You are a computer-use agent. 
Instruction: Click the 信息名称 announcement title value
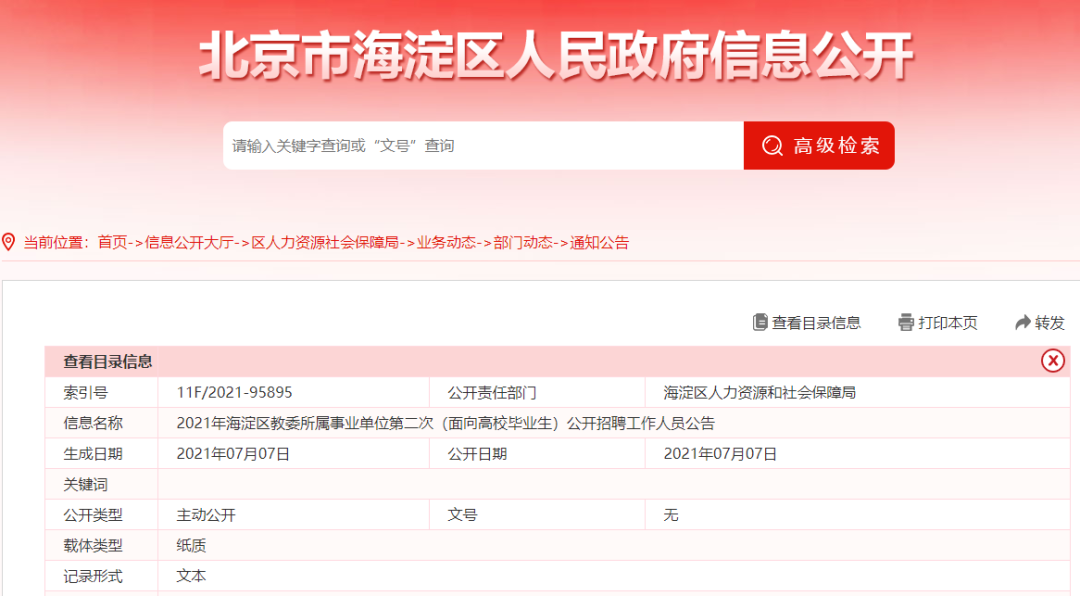coord(446,423)
